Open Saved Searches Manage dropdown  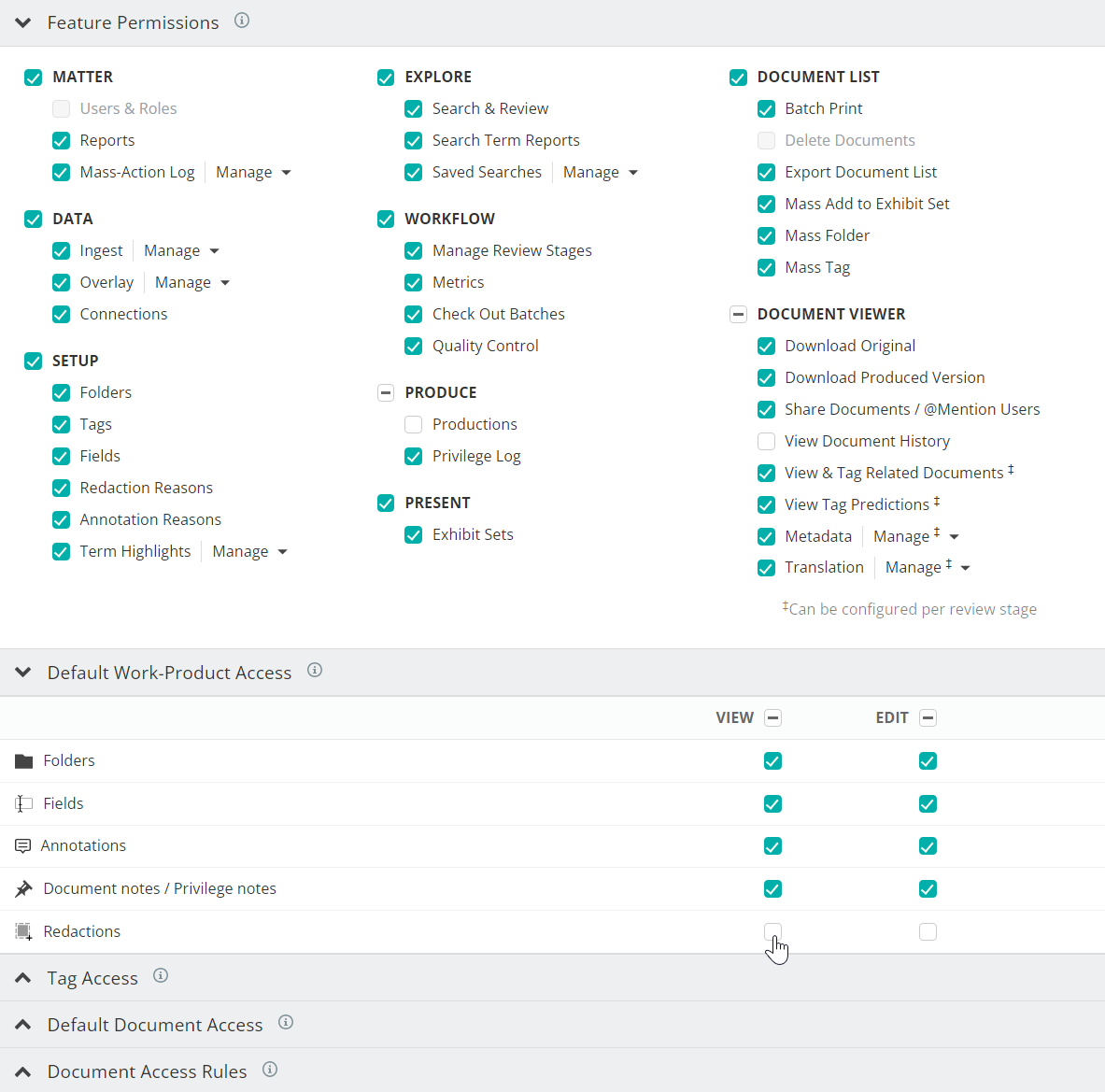(x=601, y=173)
